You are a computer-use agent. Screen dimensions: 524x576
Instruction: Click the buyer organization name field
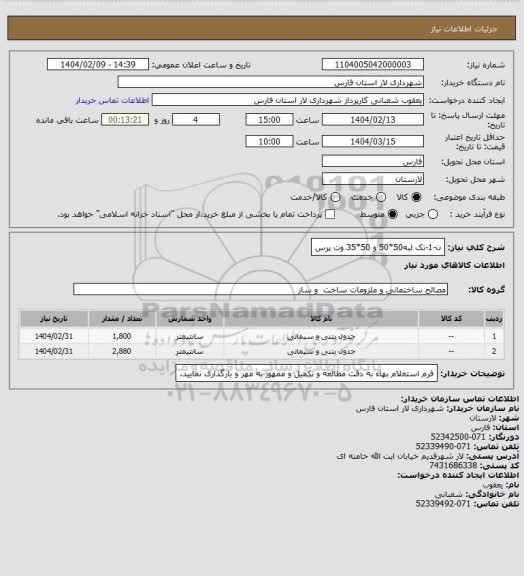coord(270,82)
